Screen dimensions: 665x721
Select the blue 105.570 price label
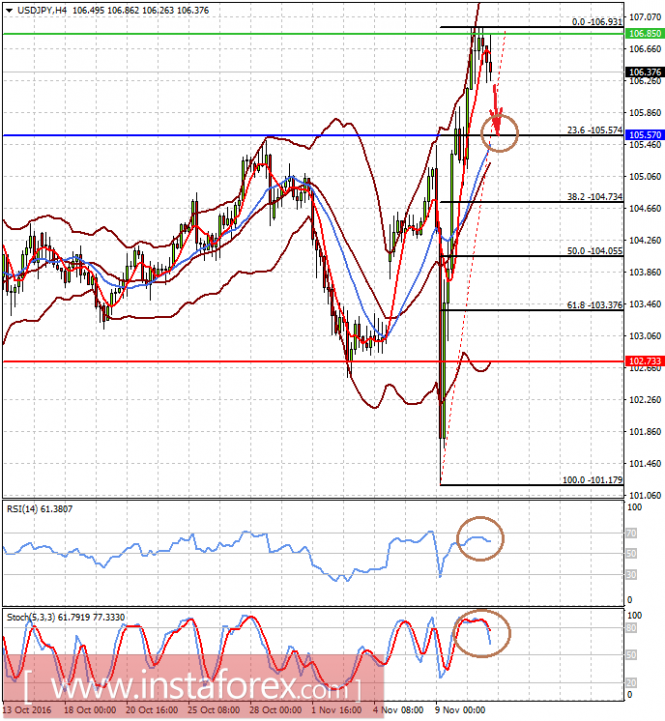(644, 135)
